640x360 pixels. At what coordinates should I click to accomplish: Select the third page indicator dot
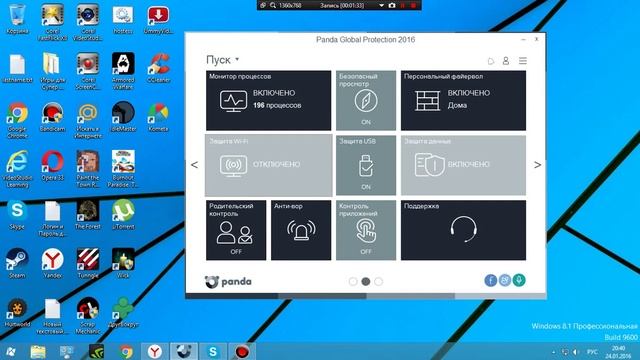pos(379,281)
